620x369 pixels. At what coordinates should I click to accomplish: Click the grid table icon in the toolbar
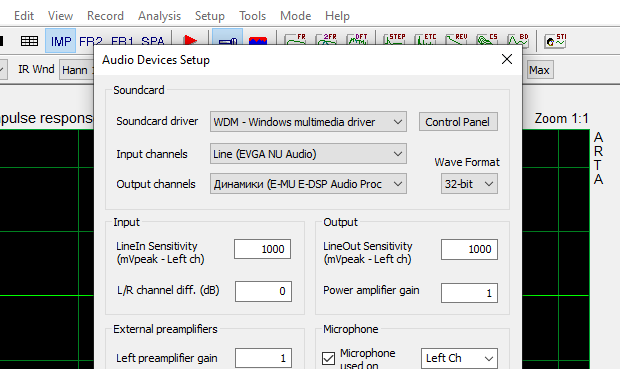point(29,41)
